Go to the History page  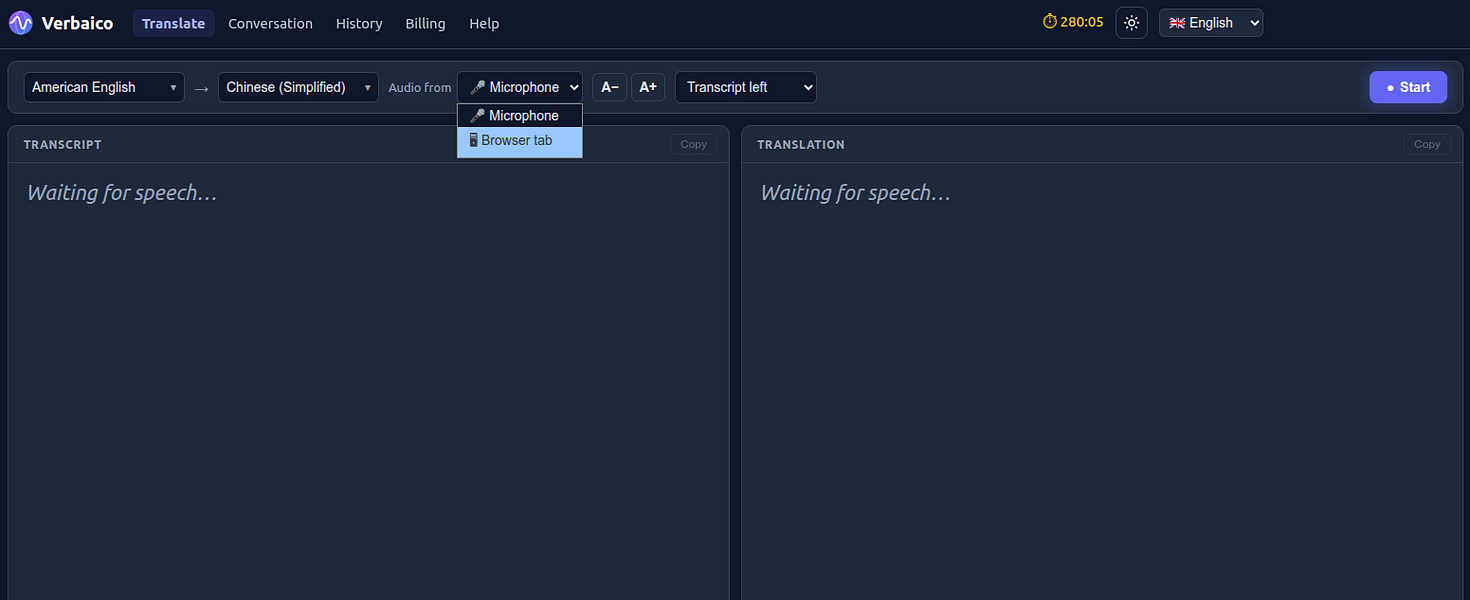pos(359,23)
